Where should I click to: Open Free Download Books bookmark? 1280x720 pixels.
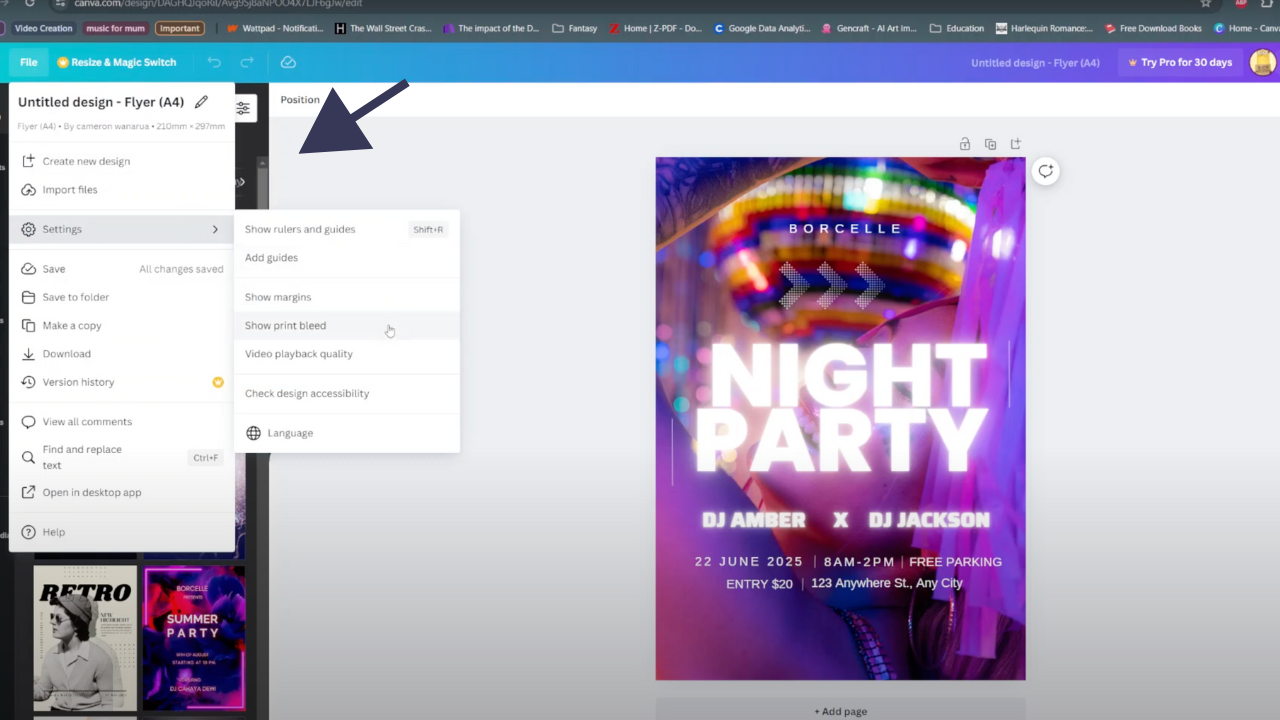[1153, 28]
